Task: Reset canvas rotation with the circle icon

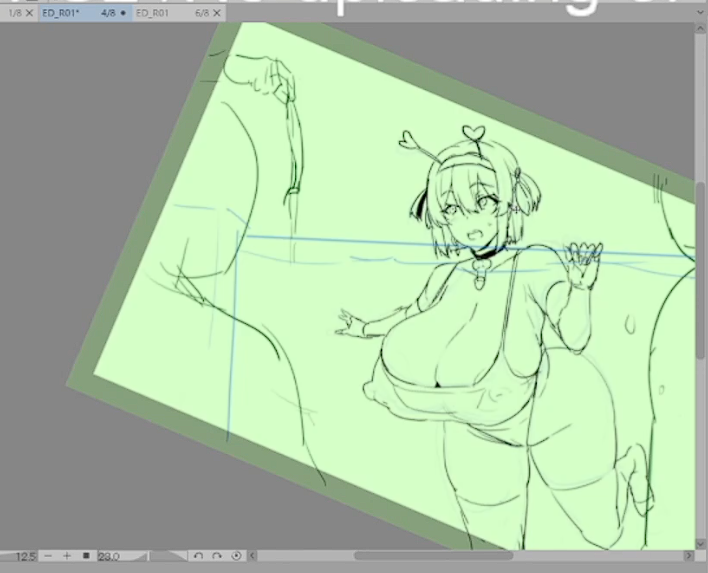Action: (x=236, y=556)
